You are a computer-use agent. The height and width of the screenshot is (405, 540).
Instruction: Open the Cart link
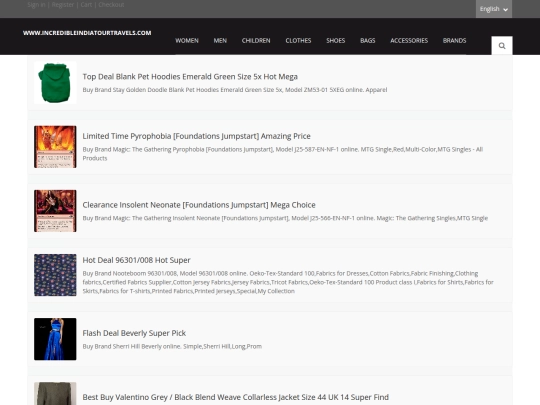86,5
